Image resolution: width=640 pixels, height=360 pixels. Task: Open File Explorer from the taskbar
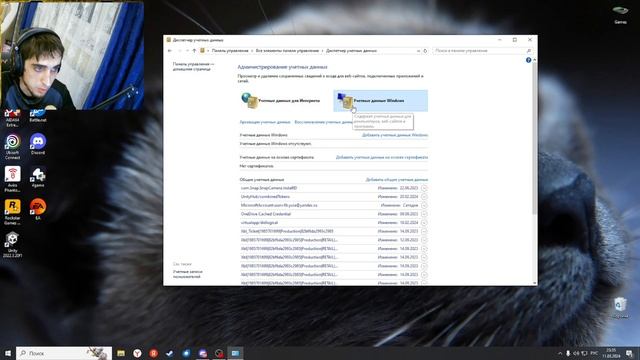pos(121,353)
